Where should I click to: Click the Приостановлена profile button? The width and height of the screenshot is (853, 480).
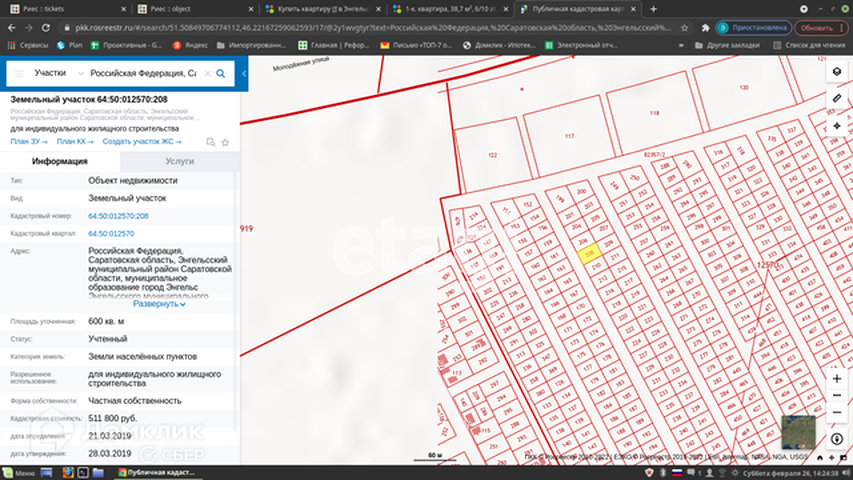(x=754, y=28)
